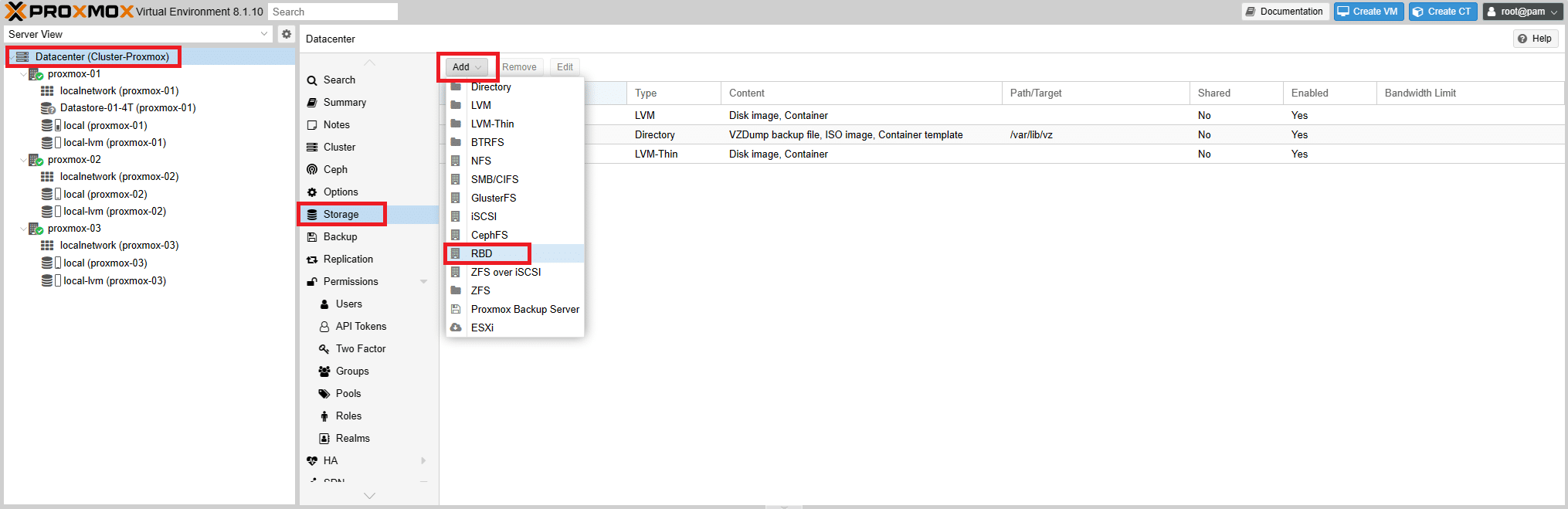Choose ZFS over iSCSI from menu
1568x509 pixels.
coord(515,273)
